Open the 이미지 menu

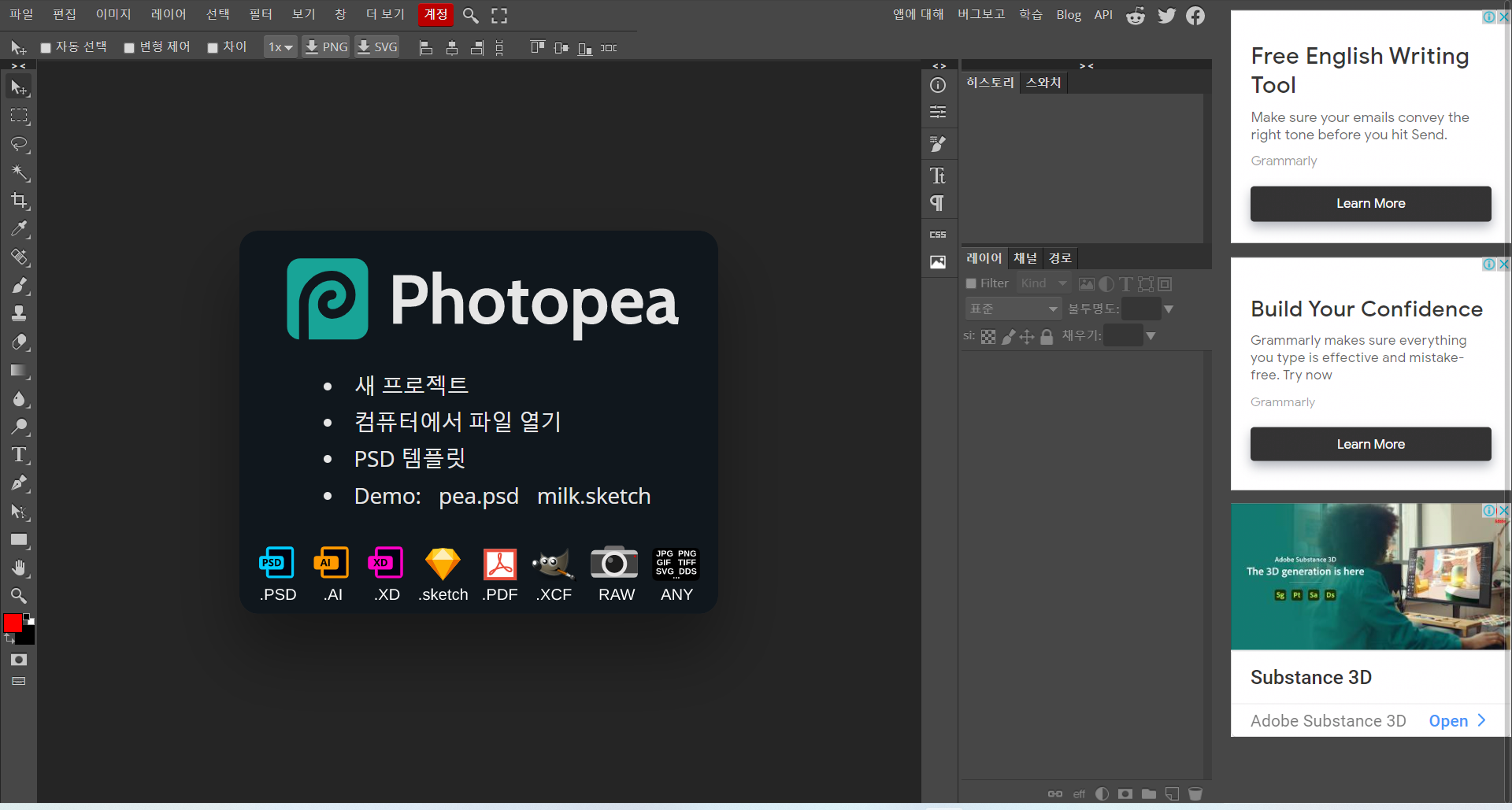(113, 14)
